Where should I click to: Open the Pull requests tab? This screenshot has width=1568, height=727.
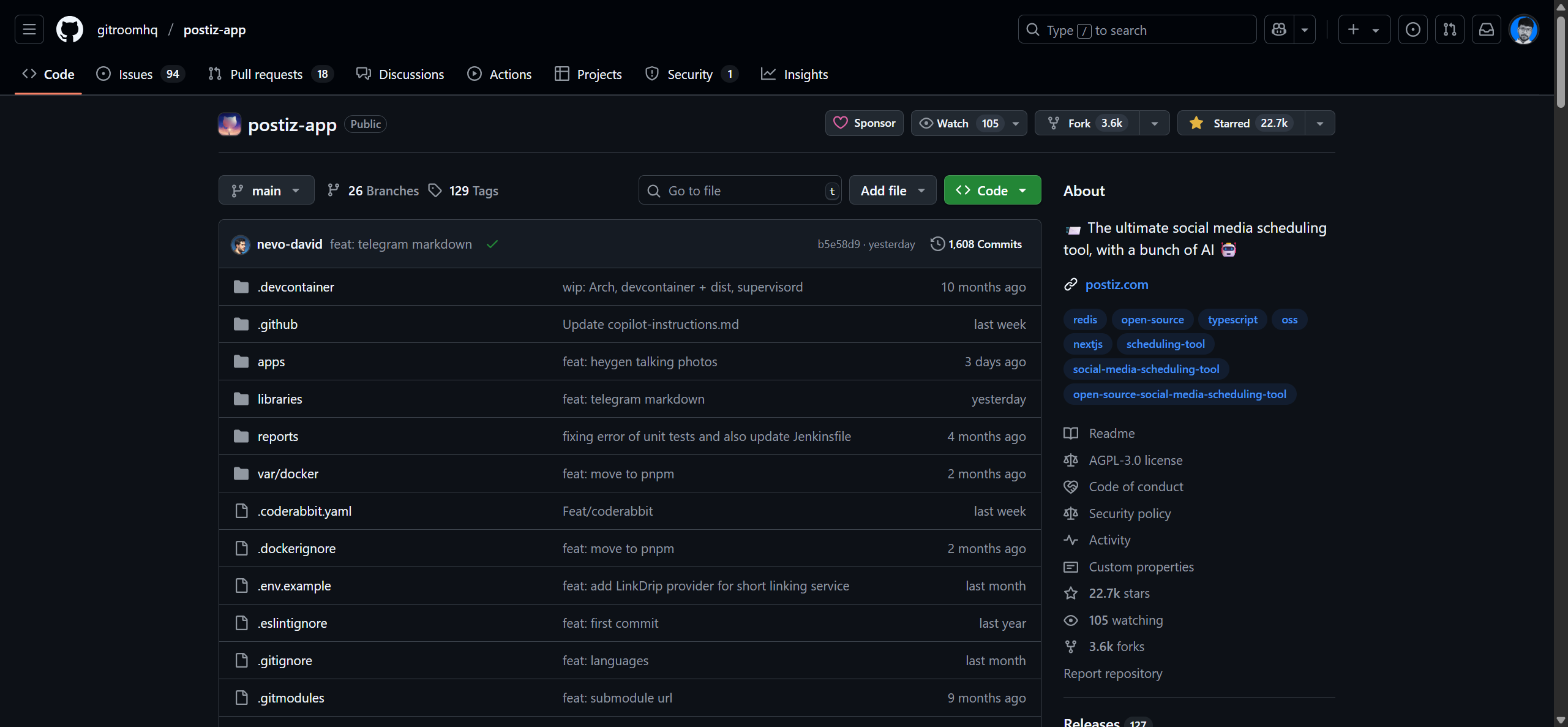coord(270,74)
